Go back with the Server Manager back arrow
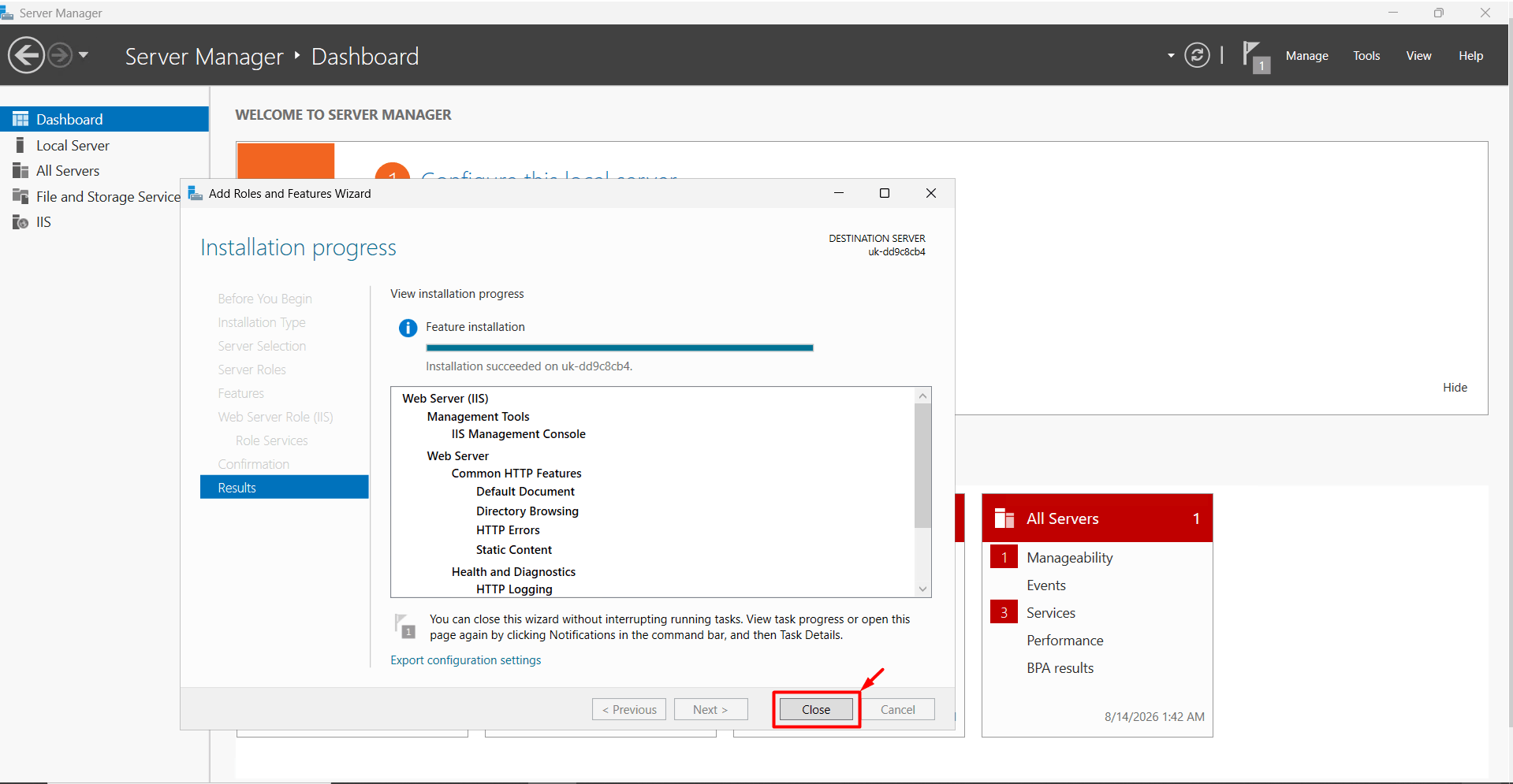 (x=26, y=55)
